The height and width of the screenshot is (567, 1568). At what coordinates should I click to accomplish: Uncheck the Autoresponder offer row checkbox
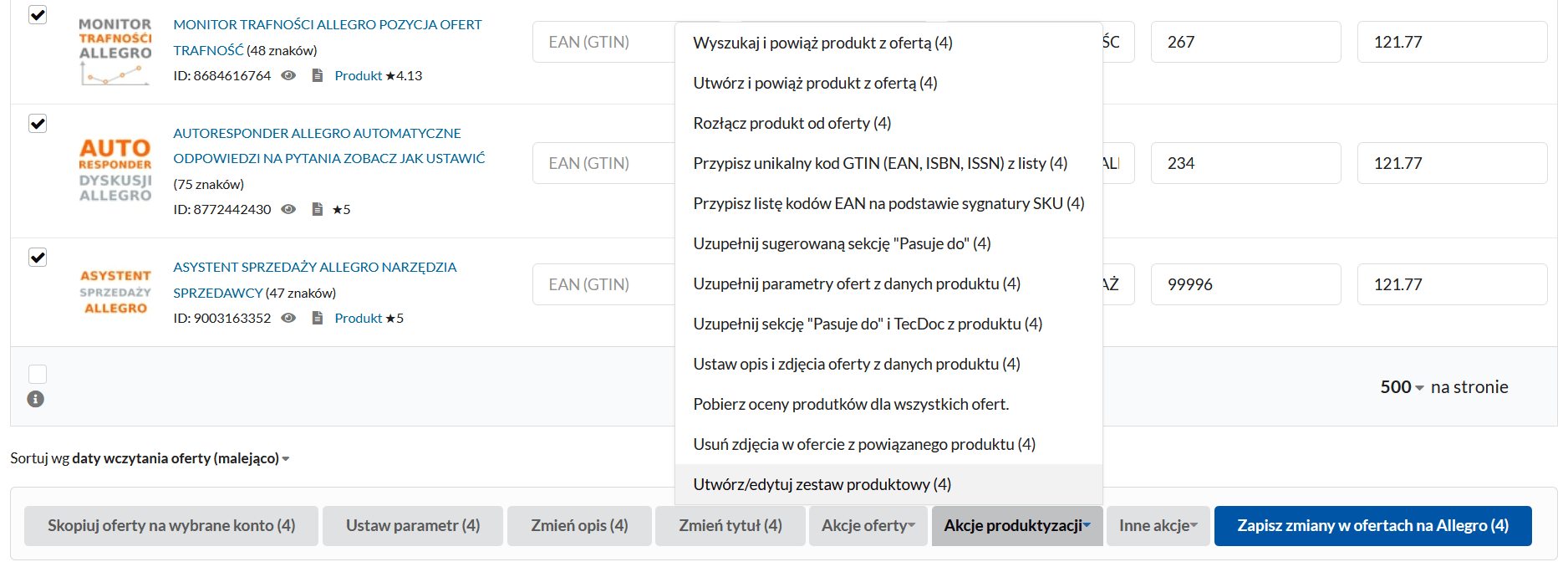(37, 123)
